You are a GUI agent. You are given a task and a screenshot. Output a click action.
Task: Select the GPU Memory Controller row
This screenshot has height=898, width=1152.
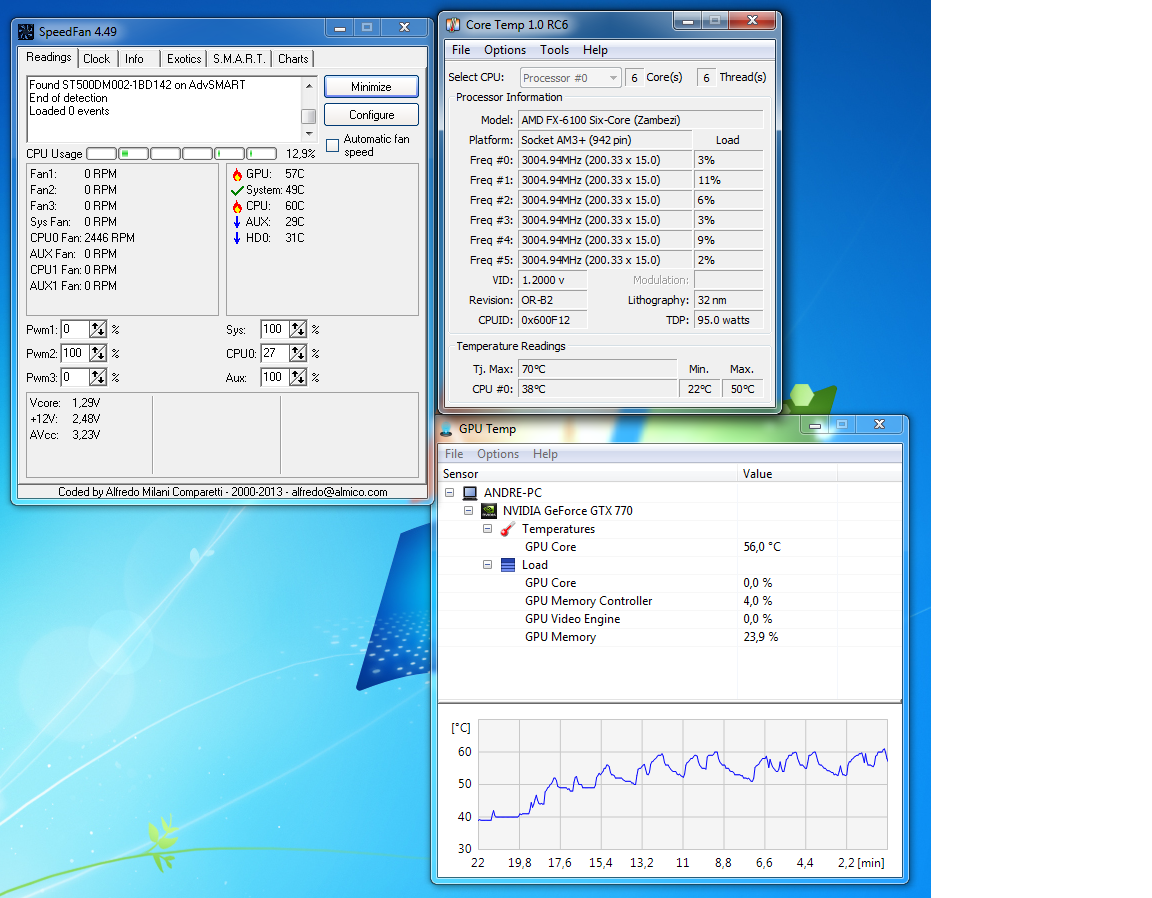[669, 601]
